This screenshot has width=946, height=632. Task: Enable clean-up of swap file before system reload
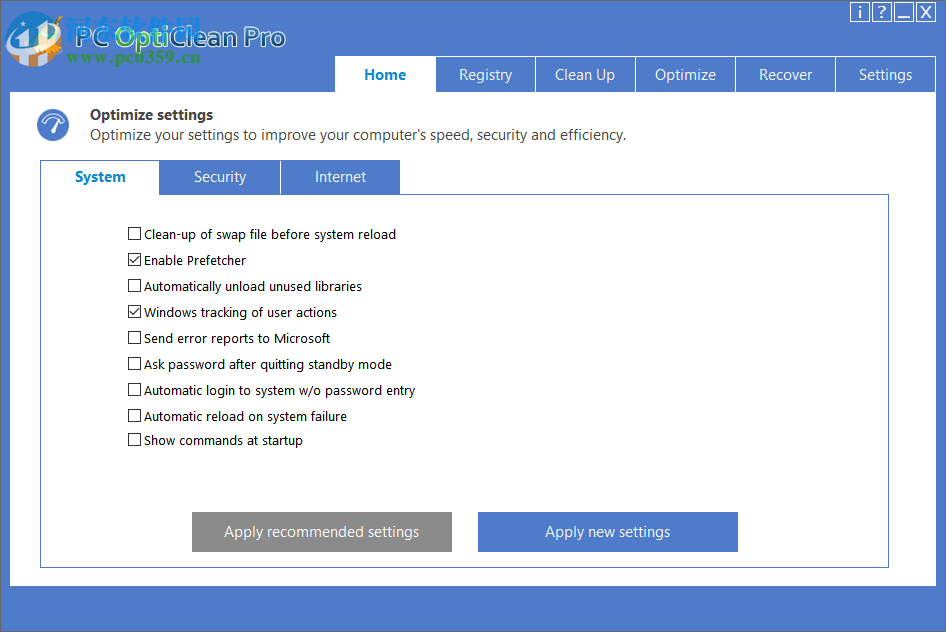coord(134,233)
